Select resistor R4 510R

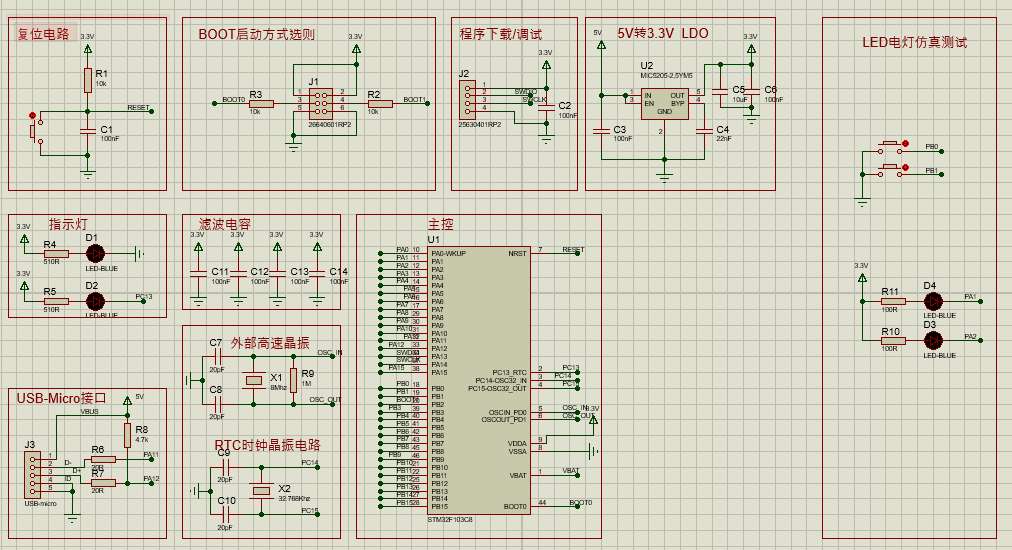click(56, 254)
